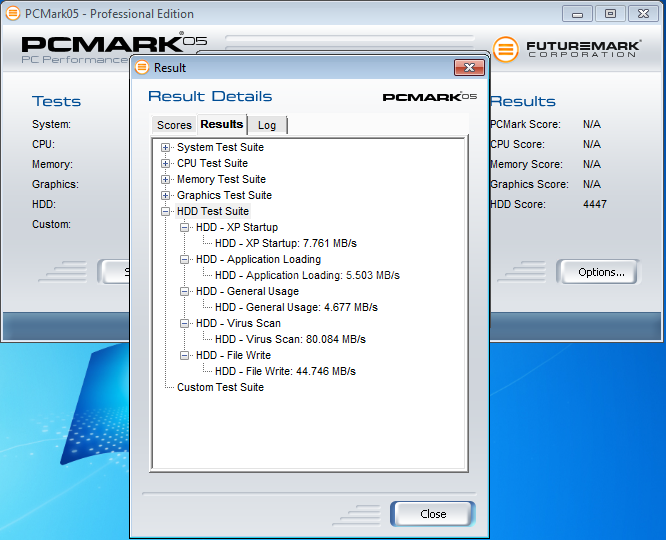This screenshot has height=540, width=666.
Task: Collapse the HDD - File Write branch
Action: (184, 356)
